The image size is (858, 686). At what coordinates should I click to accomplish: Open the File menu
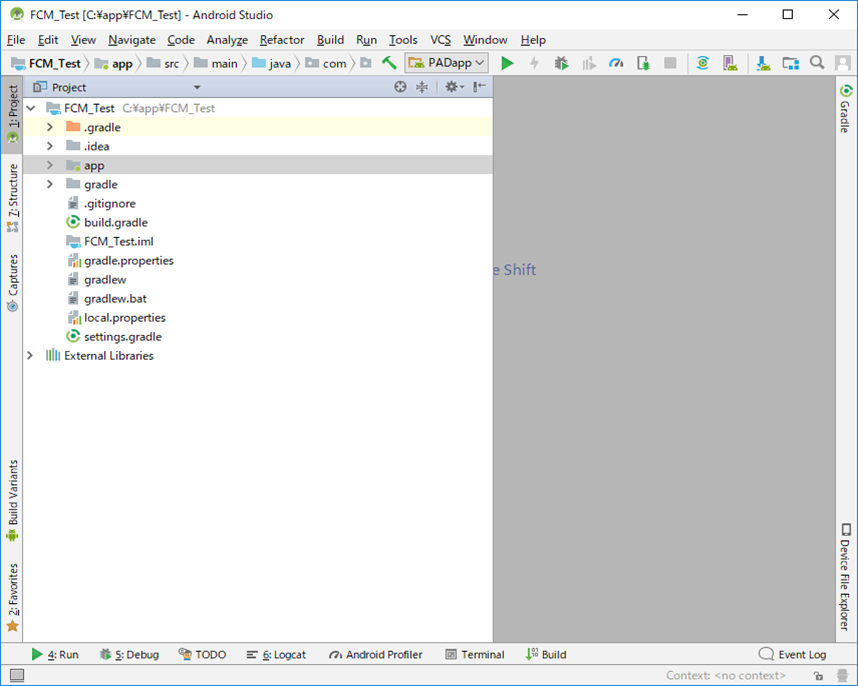[16, 40]
